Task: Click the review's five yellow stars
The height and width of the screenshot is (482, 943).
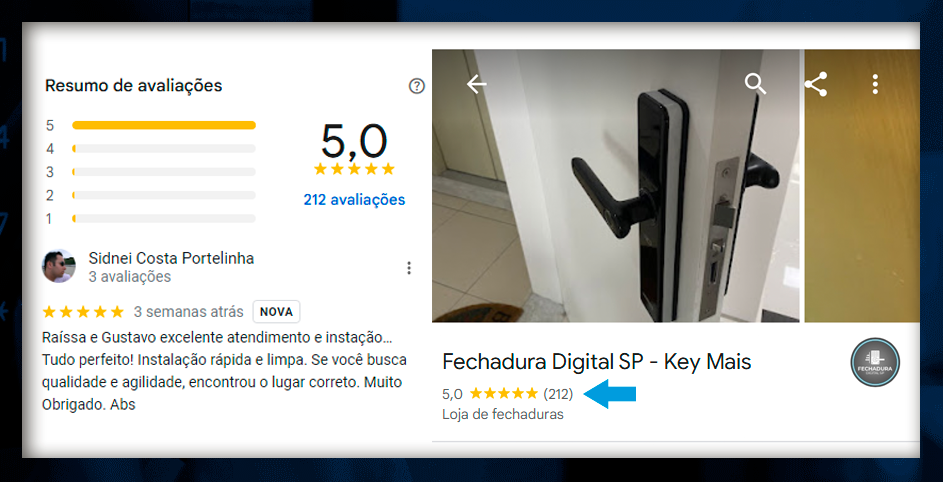Action: (83, 312)
